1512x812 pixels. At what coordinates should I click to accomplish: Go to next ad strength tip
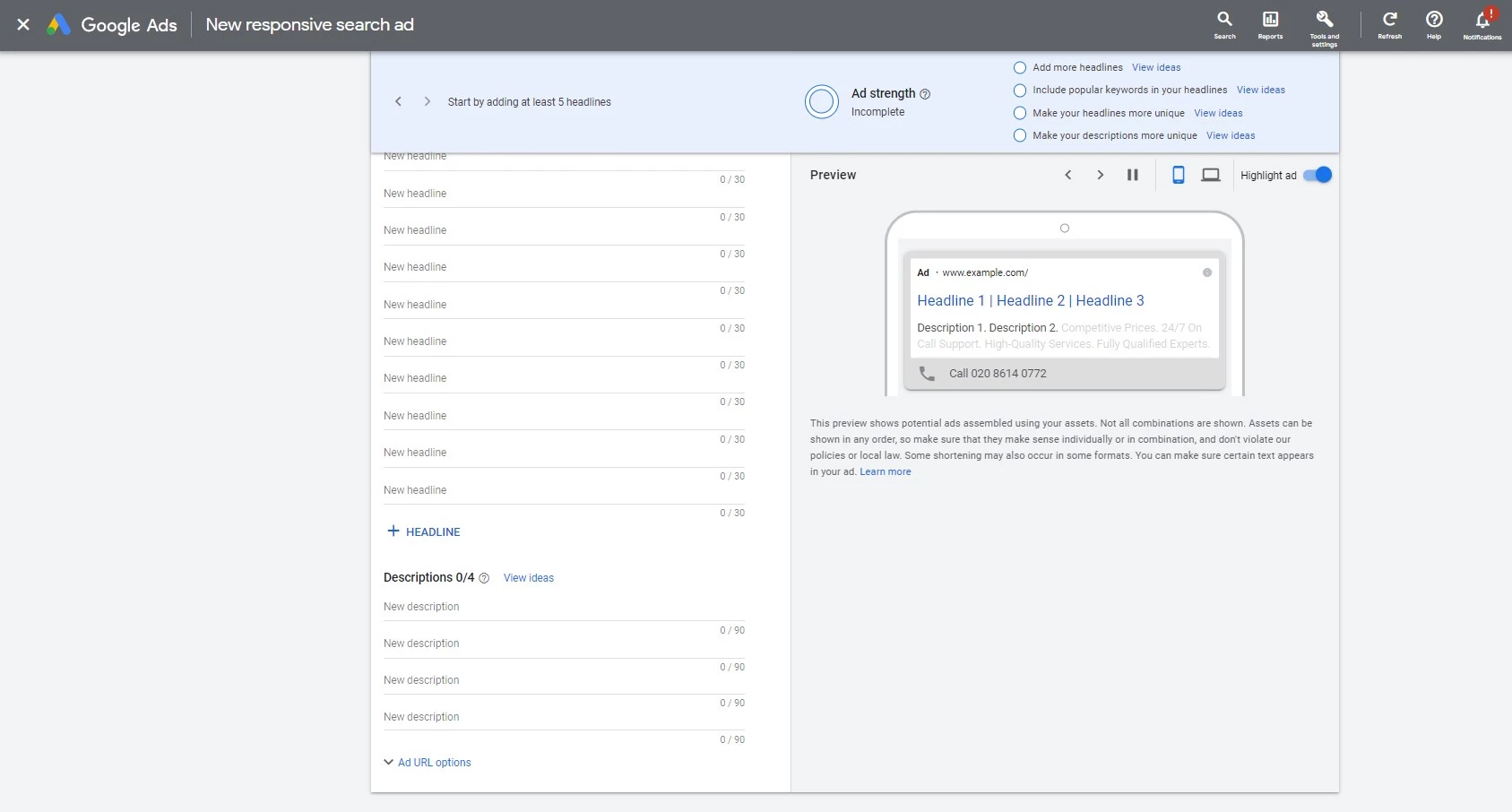click(428, 101)
